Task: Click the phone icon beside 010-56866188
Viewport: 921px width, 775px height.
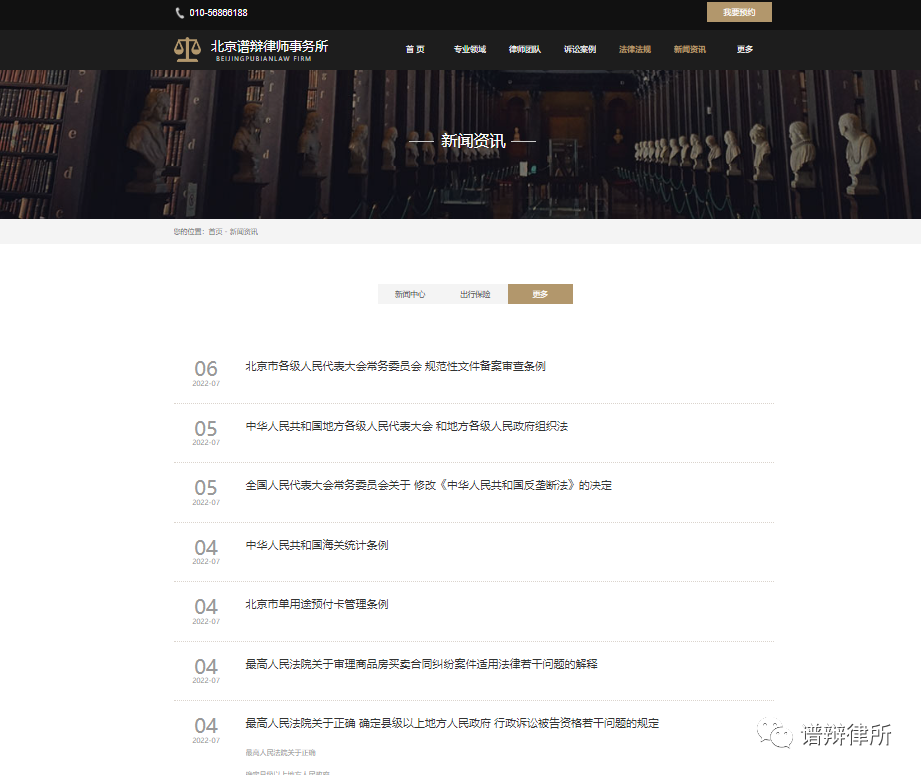Action: click(x=180, y=13)
